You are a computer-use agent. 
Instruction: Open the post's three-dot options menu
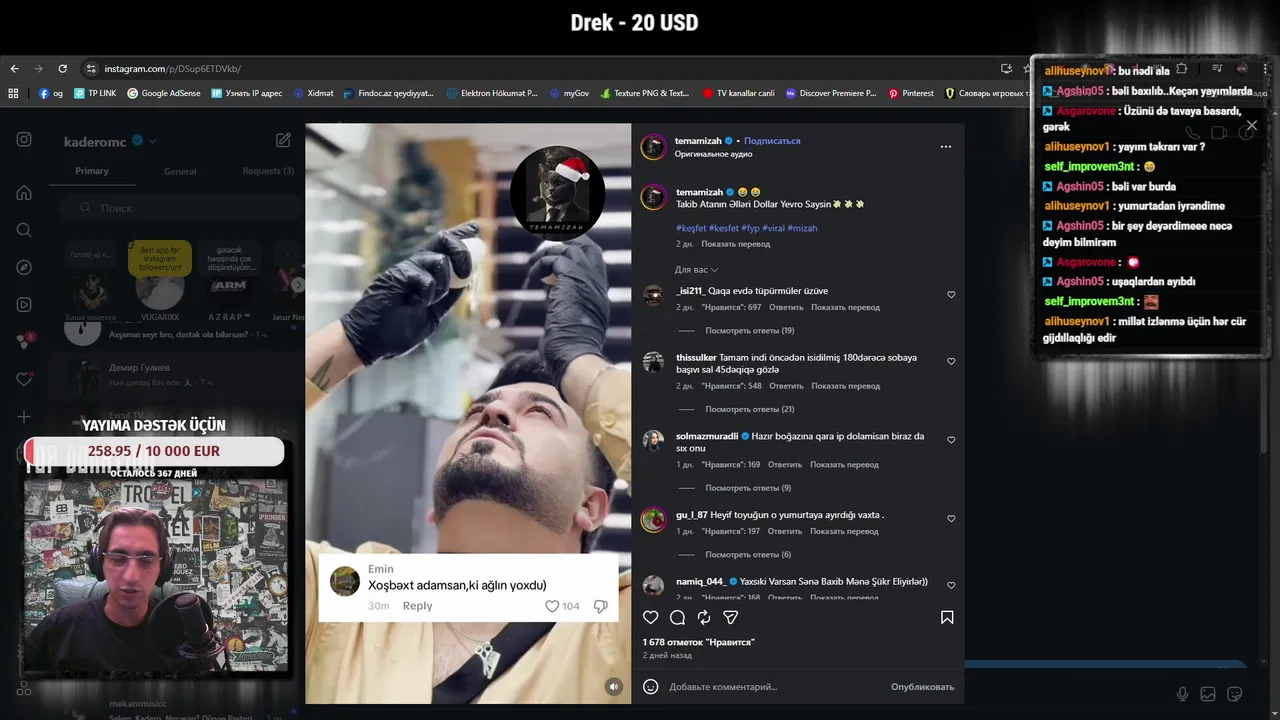click(x=946, y=147)
